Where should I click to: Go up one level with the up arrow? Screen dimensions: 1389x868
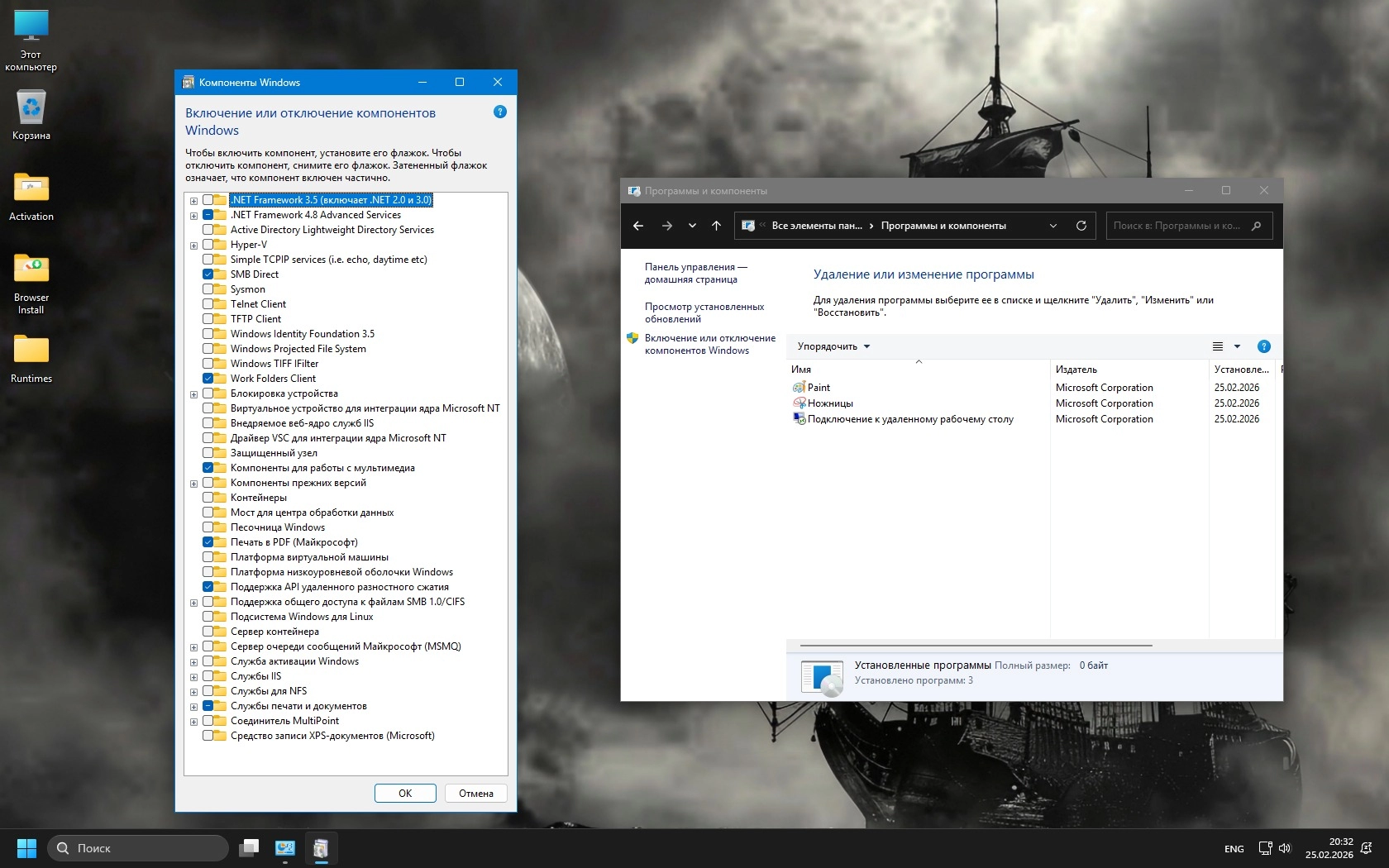716,226
